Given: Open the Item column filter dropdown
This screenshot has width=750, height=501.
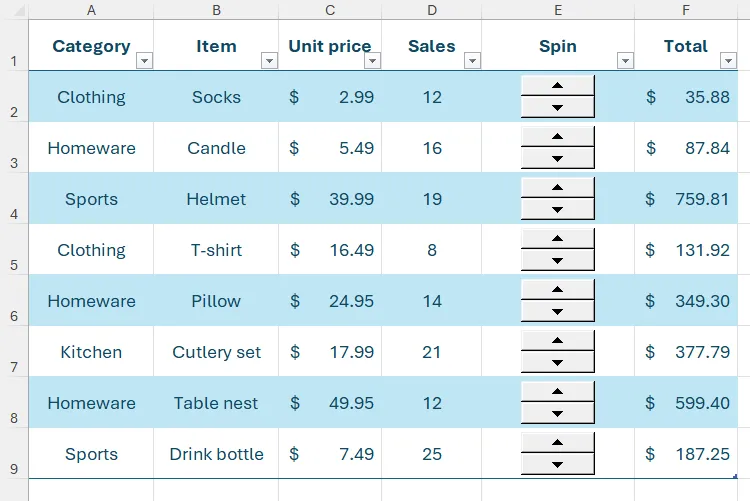Looking at the screenshot, I should click(269, 61).
